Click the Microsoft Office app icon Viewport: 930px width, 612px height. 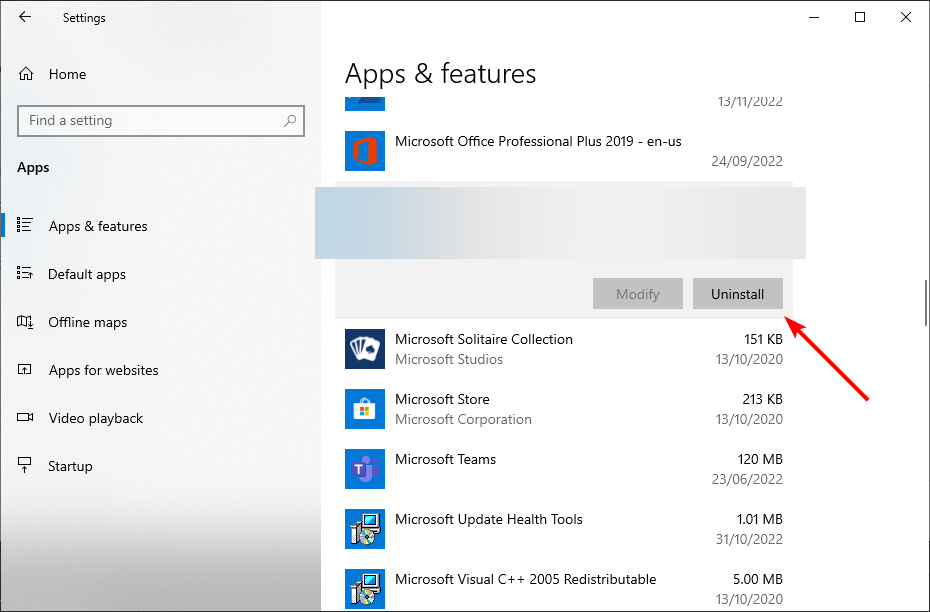coord(365,151)
